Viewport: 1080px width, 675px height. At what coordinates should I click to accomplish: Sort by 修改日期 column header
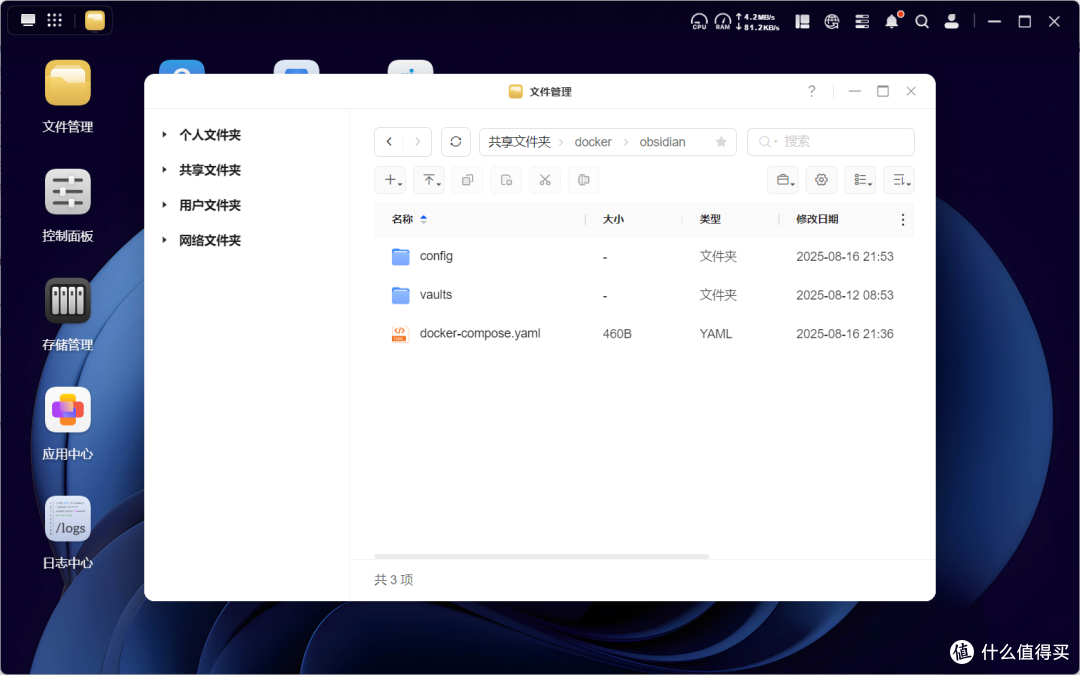[x=817, y=219]
